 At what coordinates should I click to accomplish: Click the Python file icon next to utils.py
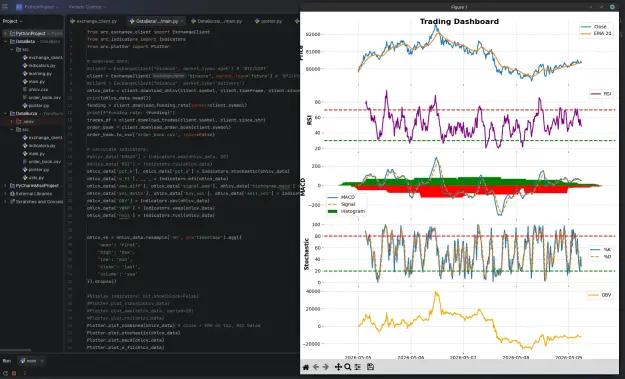tap(25, 177)
